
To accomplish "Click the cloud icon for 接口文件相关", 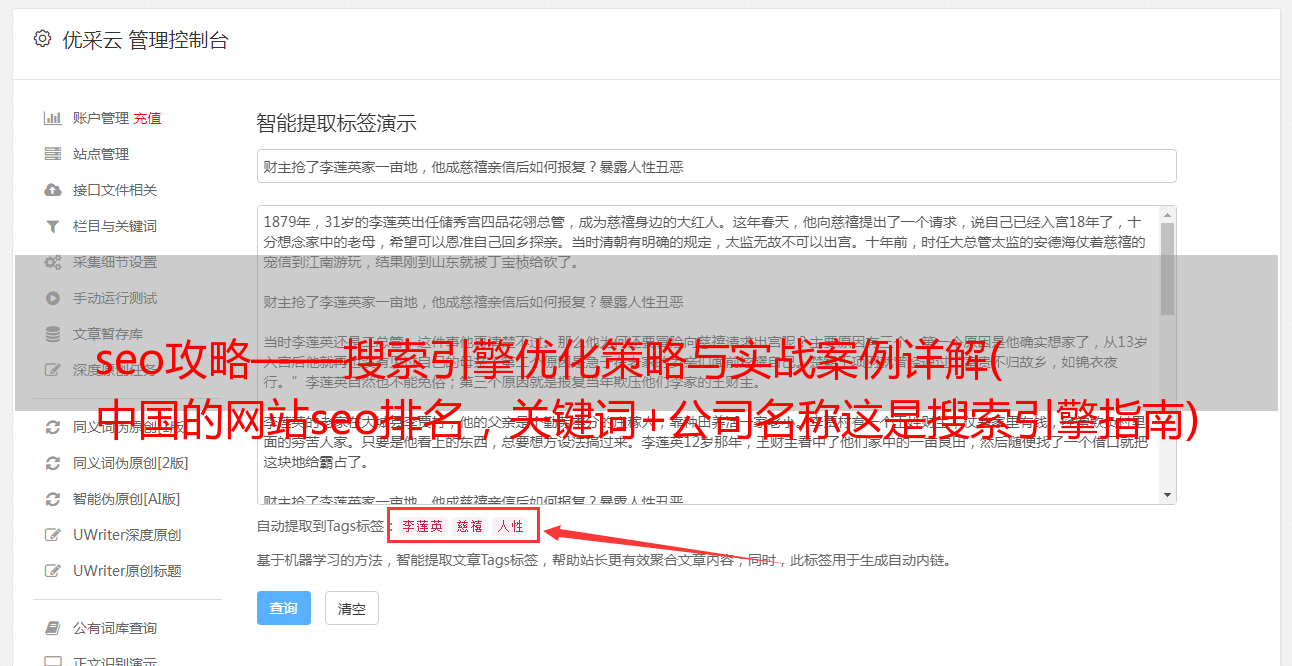I will (53, 190).
